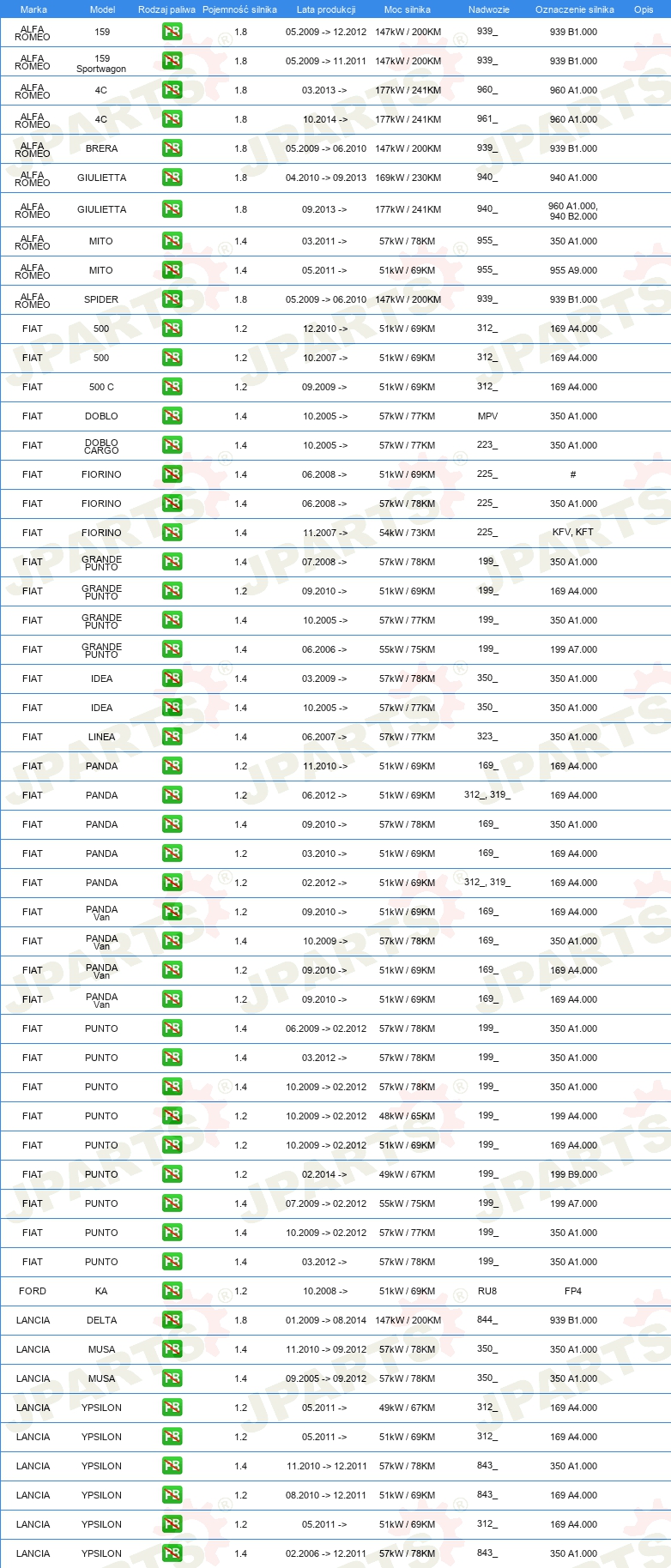
Task: Click the Moc silnika column header
Action: click(x=408, y=9)
